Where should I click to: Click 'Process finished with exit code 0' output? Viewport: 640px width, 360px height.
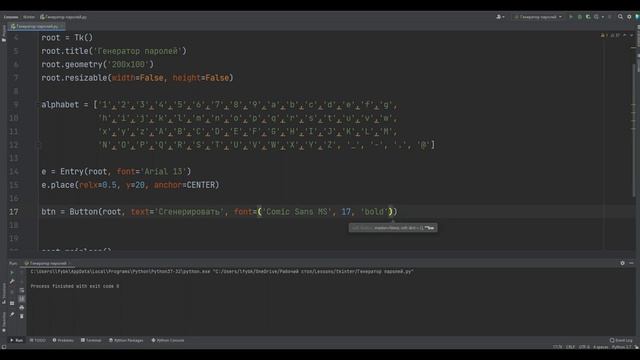click(75, 286)
